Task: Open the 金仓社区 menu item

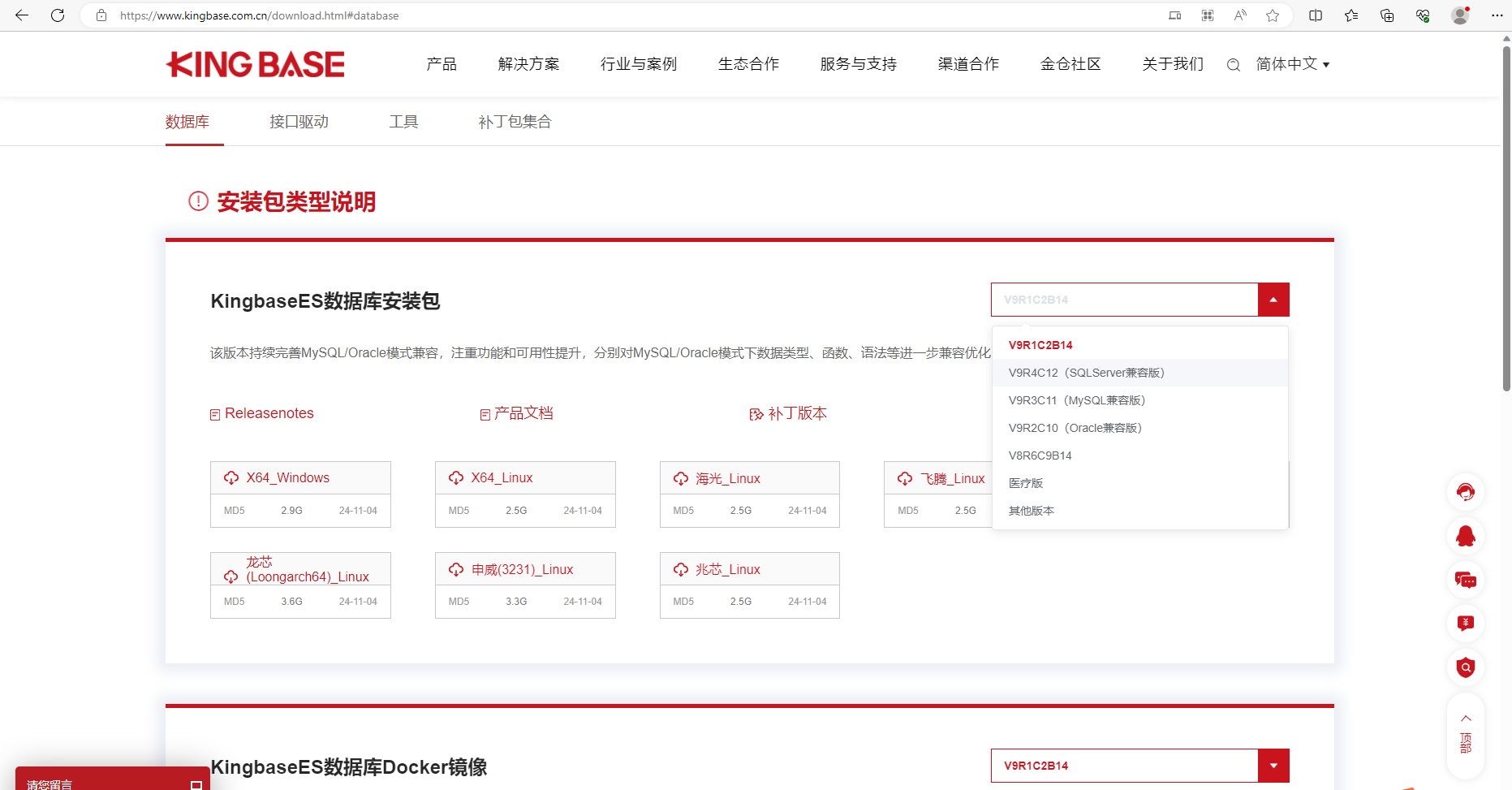Action: [1070, 64]
